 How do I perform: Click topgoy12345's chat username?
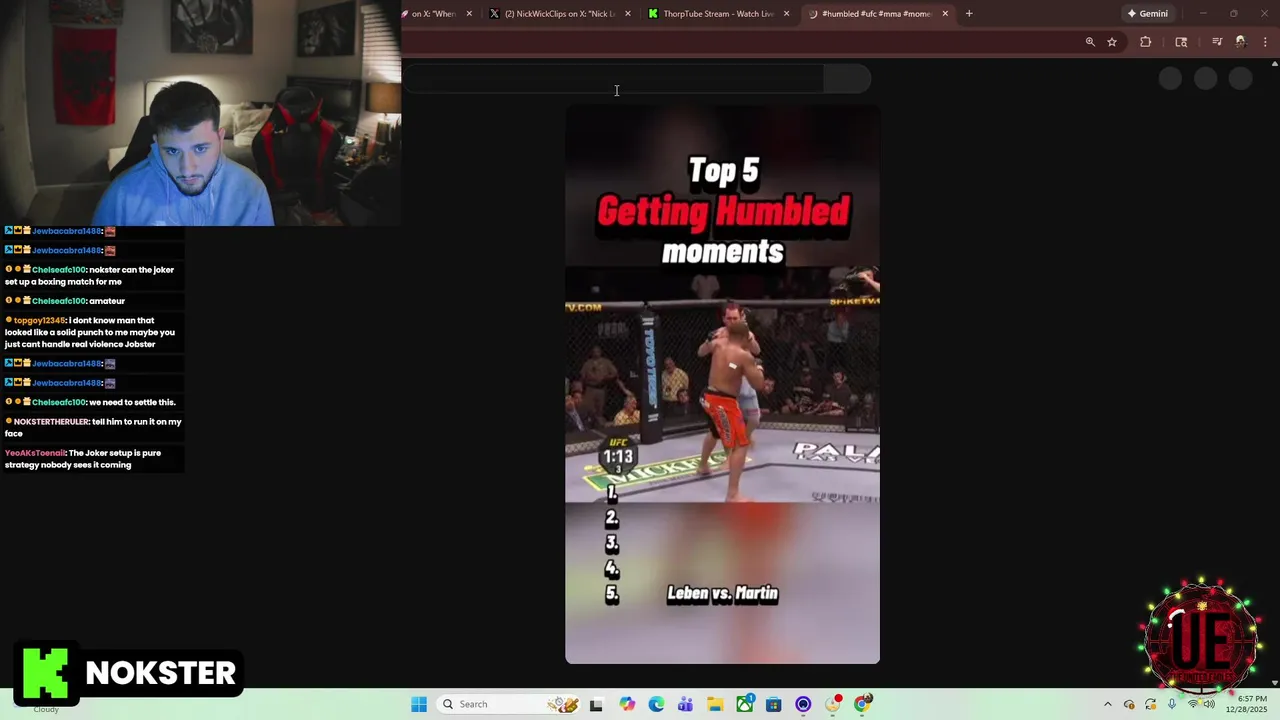click(x=39, y=320)
